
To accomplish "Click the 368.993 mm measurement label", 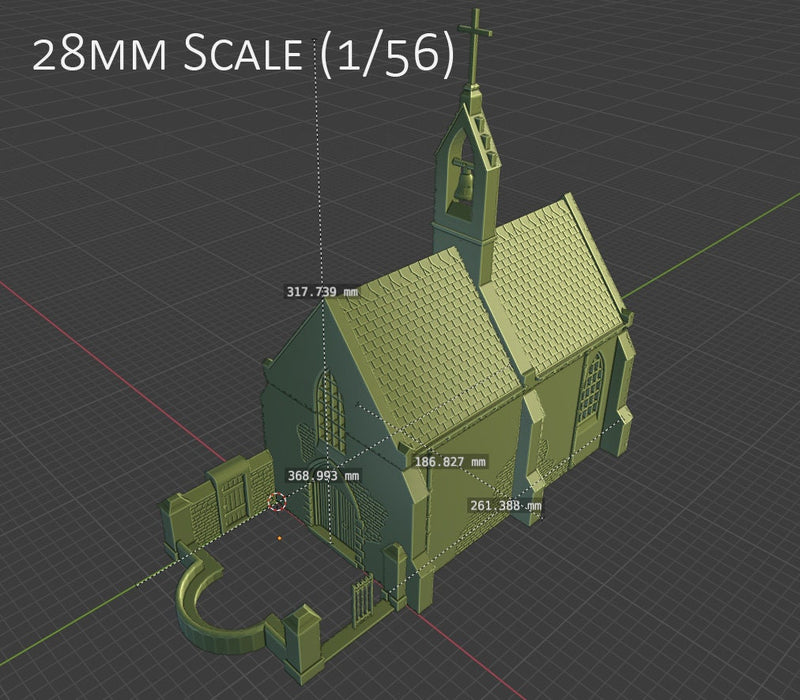I will click(x=323, y=474).
